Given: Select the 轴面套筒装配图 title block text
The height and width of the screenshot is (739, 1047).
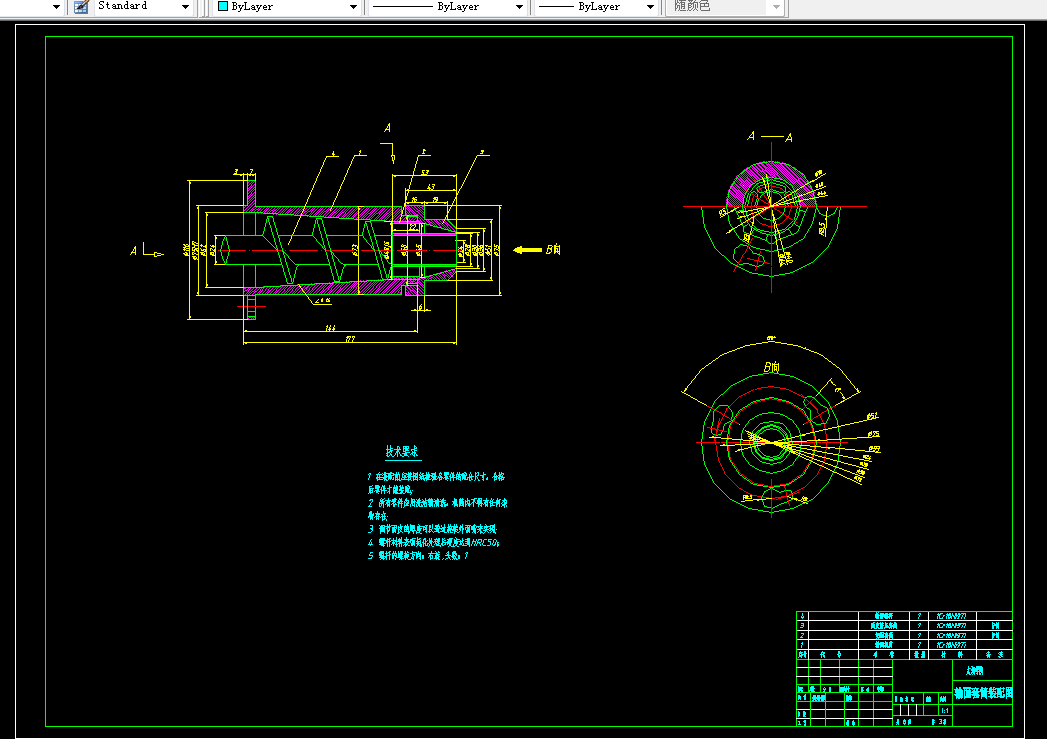Looking at the screenshot, I should 983,693.
